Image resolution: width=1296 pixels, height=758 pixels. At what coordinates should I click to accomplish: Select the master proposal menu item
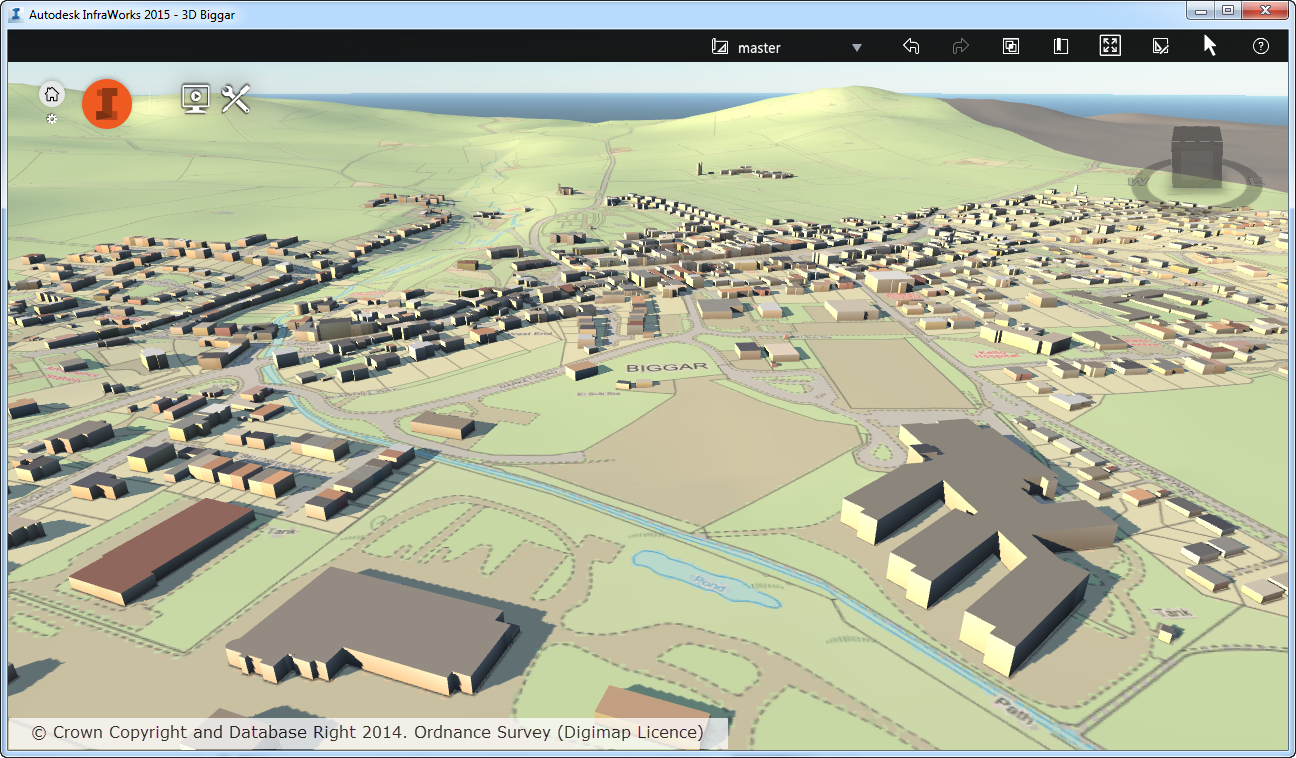coord(760,47)
